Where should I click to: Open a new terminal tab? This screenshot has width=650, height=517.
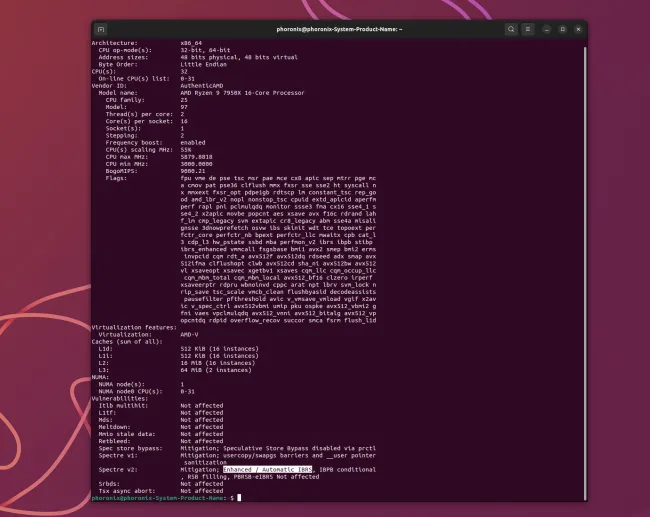[x=102, y=29]
